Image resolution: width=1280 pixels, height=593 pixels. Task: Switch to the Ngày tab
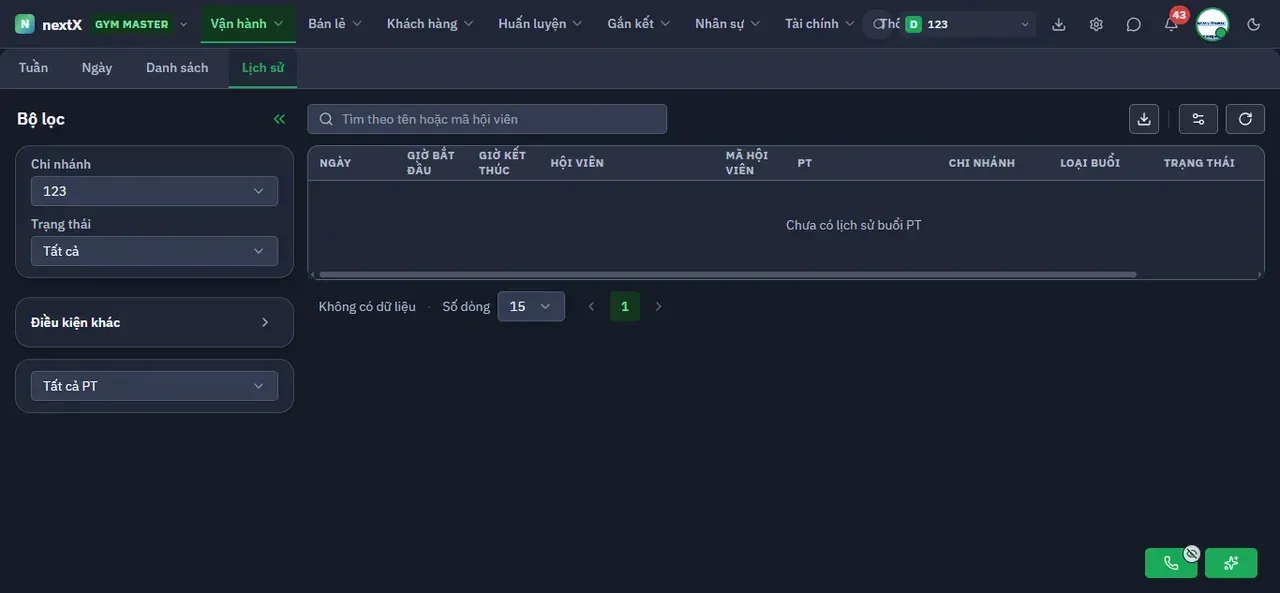click(97, 68)
